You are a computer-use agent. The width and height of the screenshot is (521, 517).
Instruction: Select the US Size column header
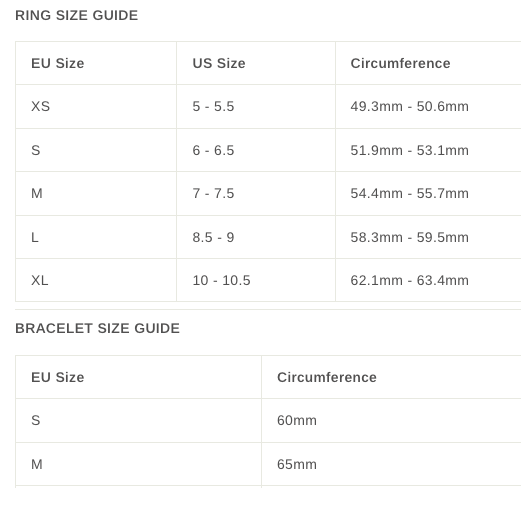256,63
